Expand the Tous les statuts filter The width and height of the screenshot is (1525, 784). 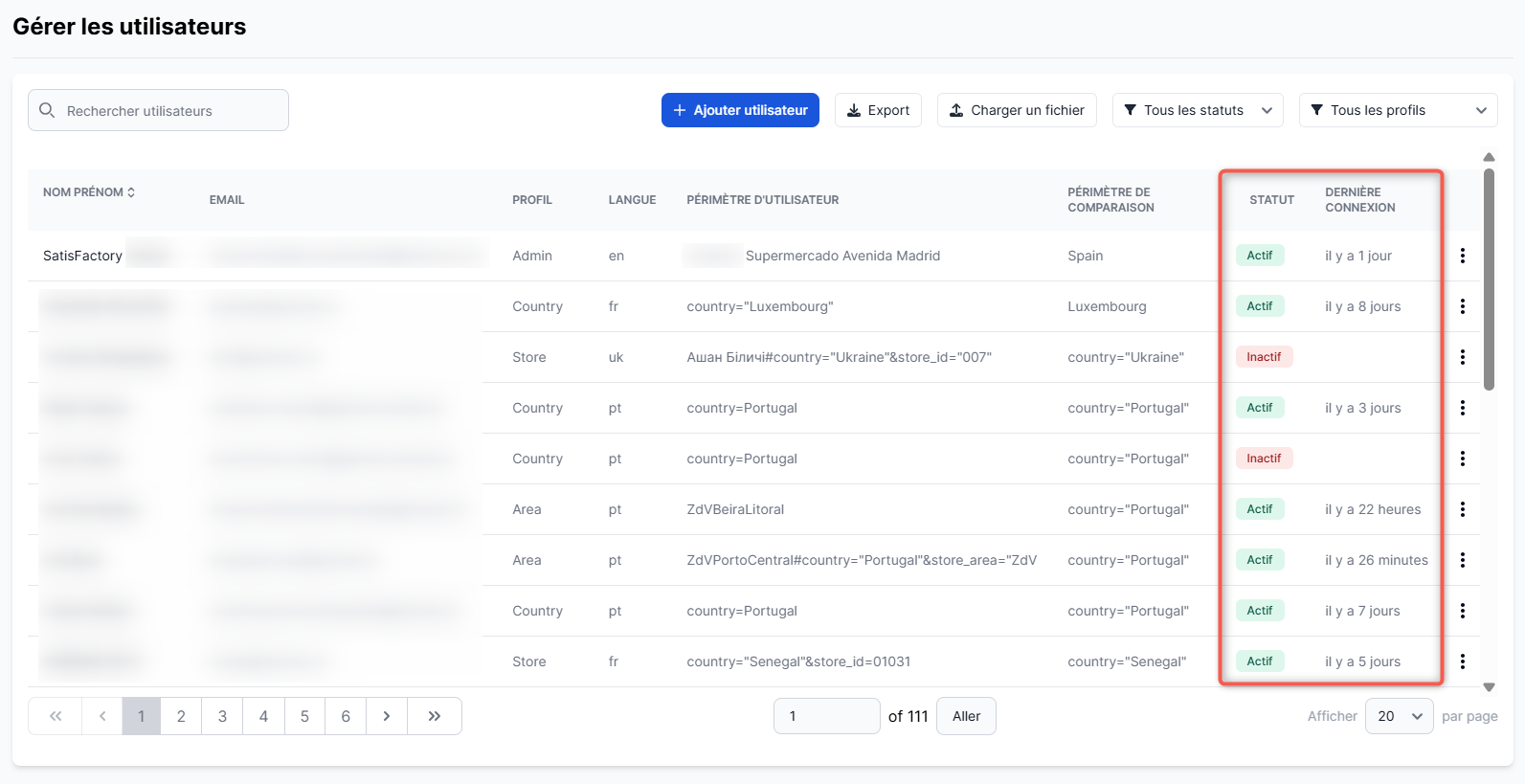[1198, 110]
